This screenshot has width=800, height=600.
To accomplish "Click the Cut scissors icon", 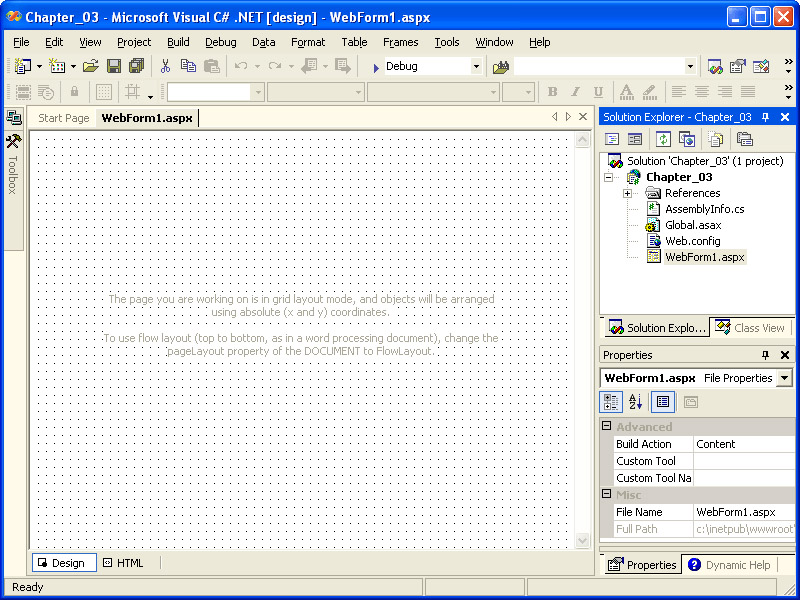I will 165,66.
